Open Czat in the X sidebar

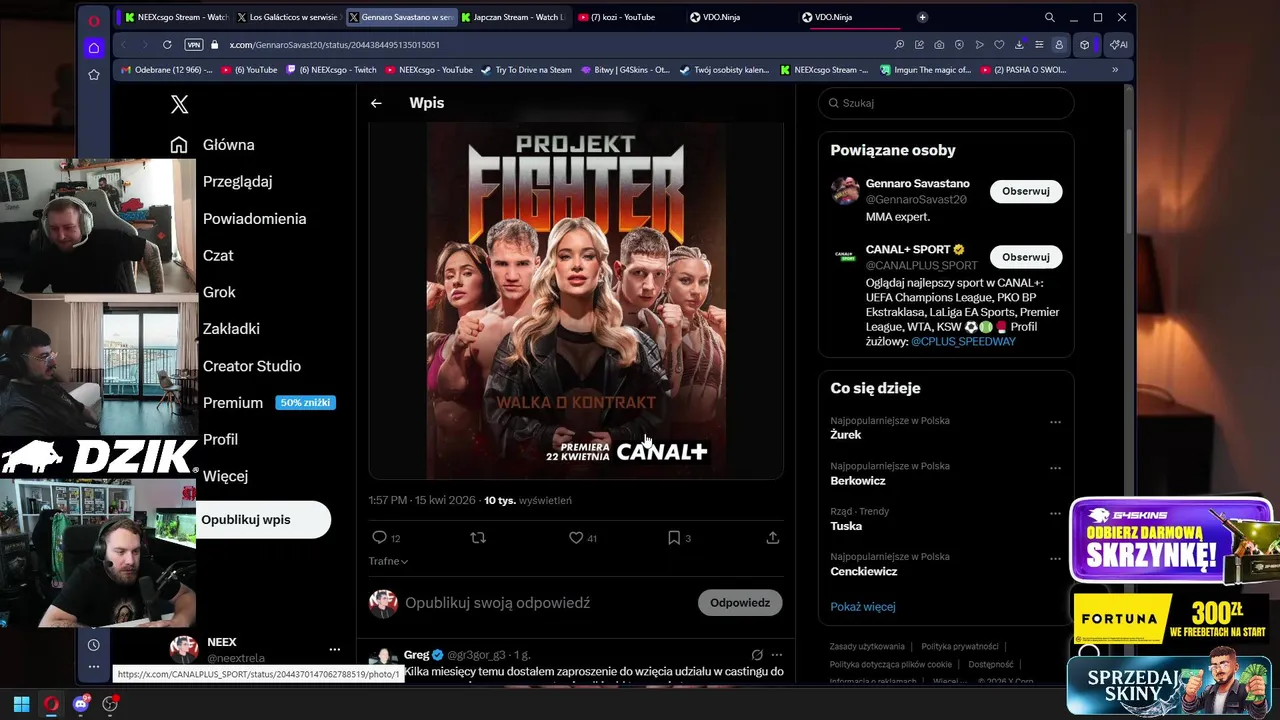point(218,256)
